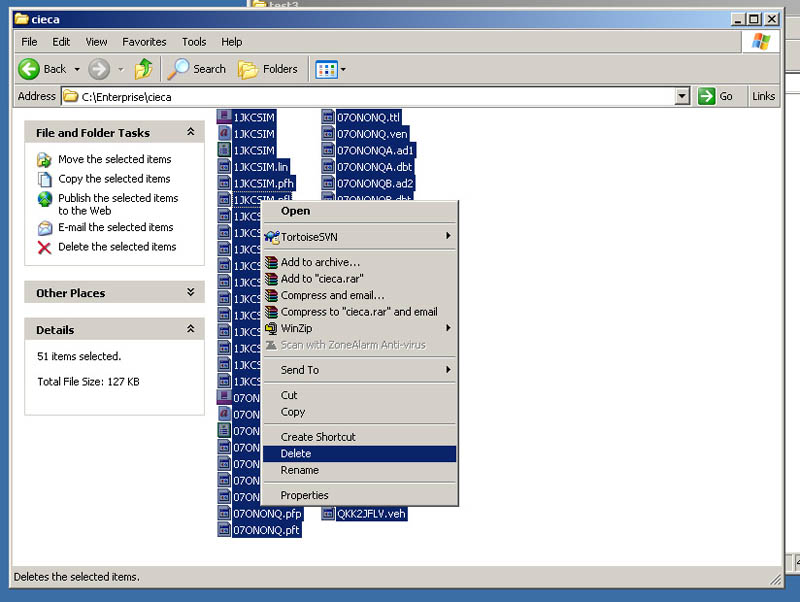The width and height of the screenshot is (800, 602).
Task: Click the red X Delete the selected items icon
Action: point(44,247)
